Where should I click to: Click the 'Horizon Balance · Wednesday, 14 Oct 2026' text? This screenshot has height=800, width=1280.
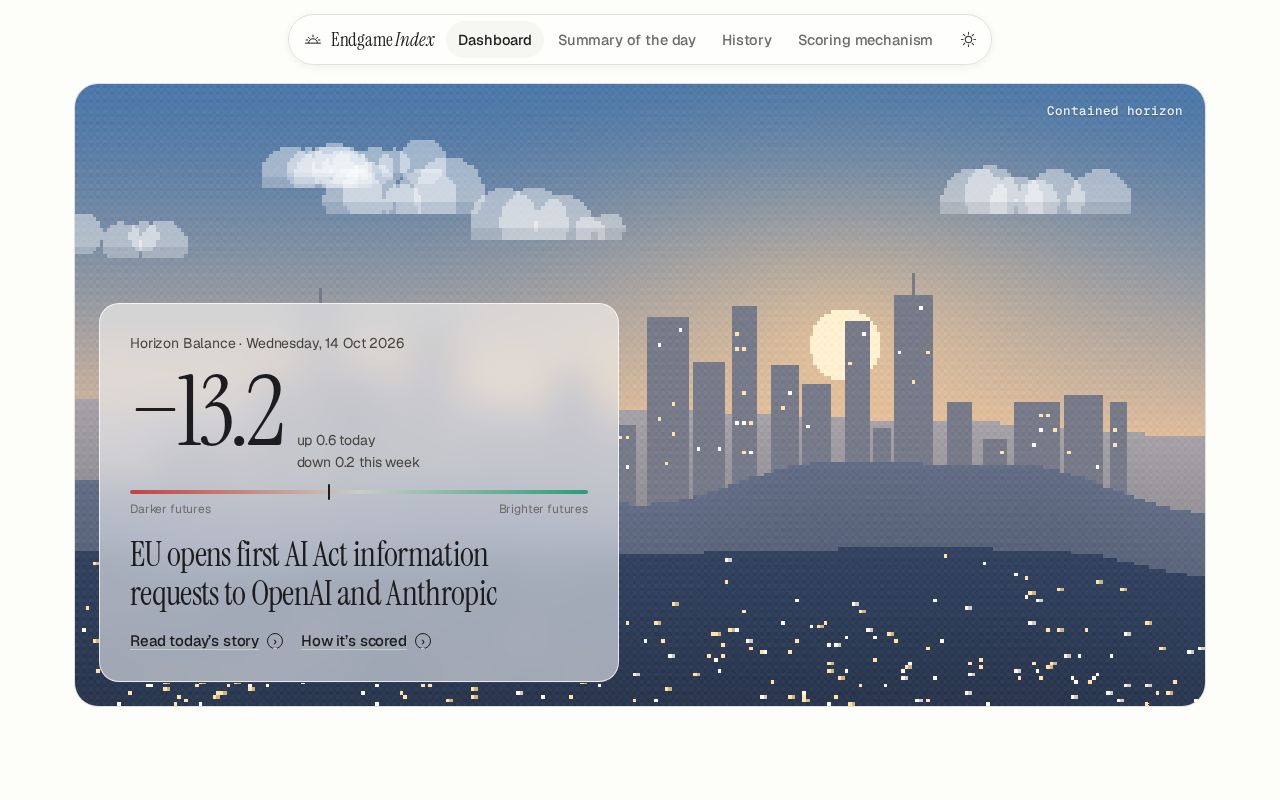(267, 343)
